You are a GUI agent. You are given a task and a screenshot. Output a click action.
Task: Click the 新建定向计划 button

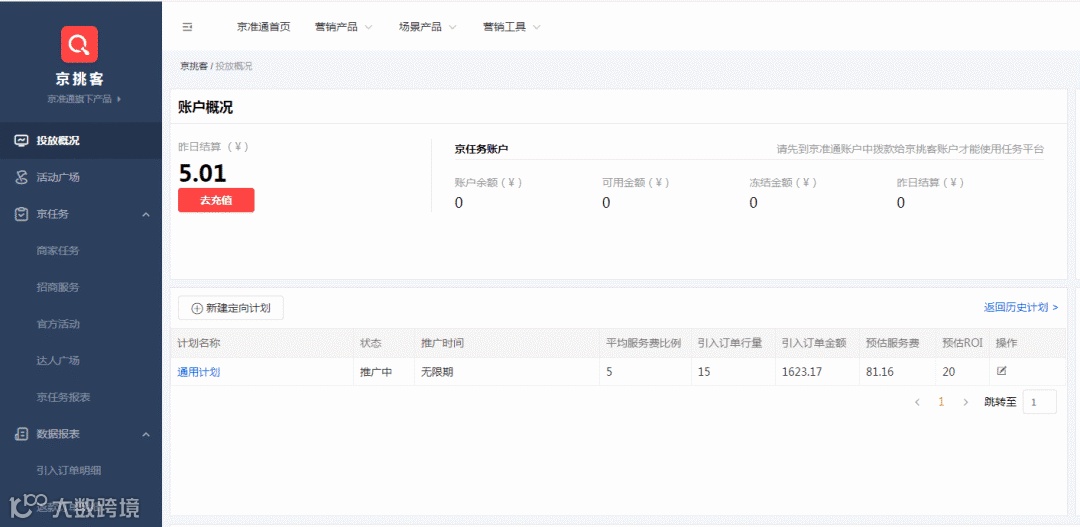click(x=231, y=308)
